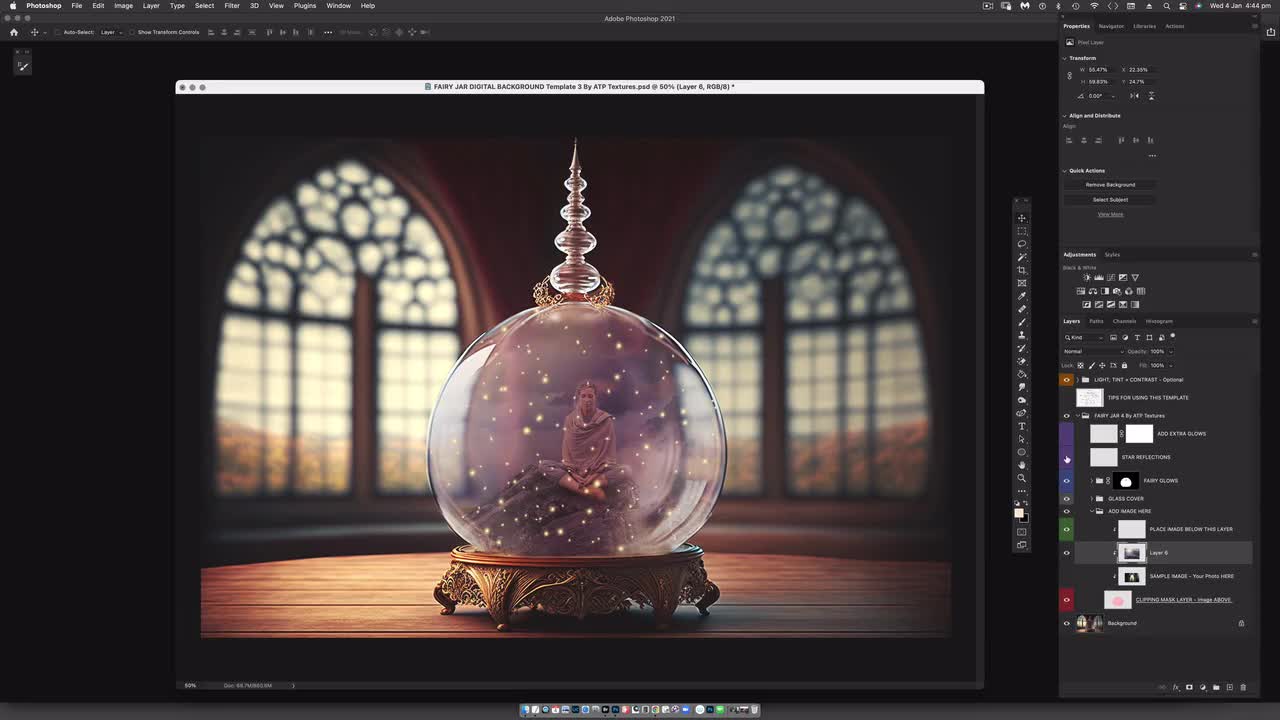Select the Move tool in the toolbar
The image size is (1280, 720).
tap(1021, 217)
